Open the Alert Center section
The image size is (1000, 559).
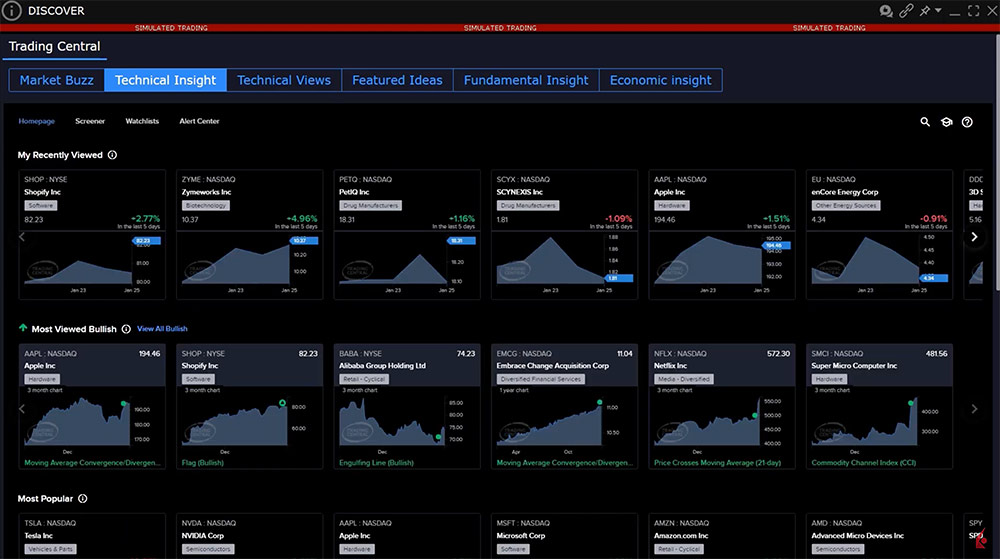[x=199, y=121]
